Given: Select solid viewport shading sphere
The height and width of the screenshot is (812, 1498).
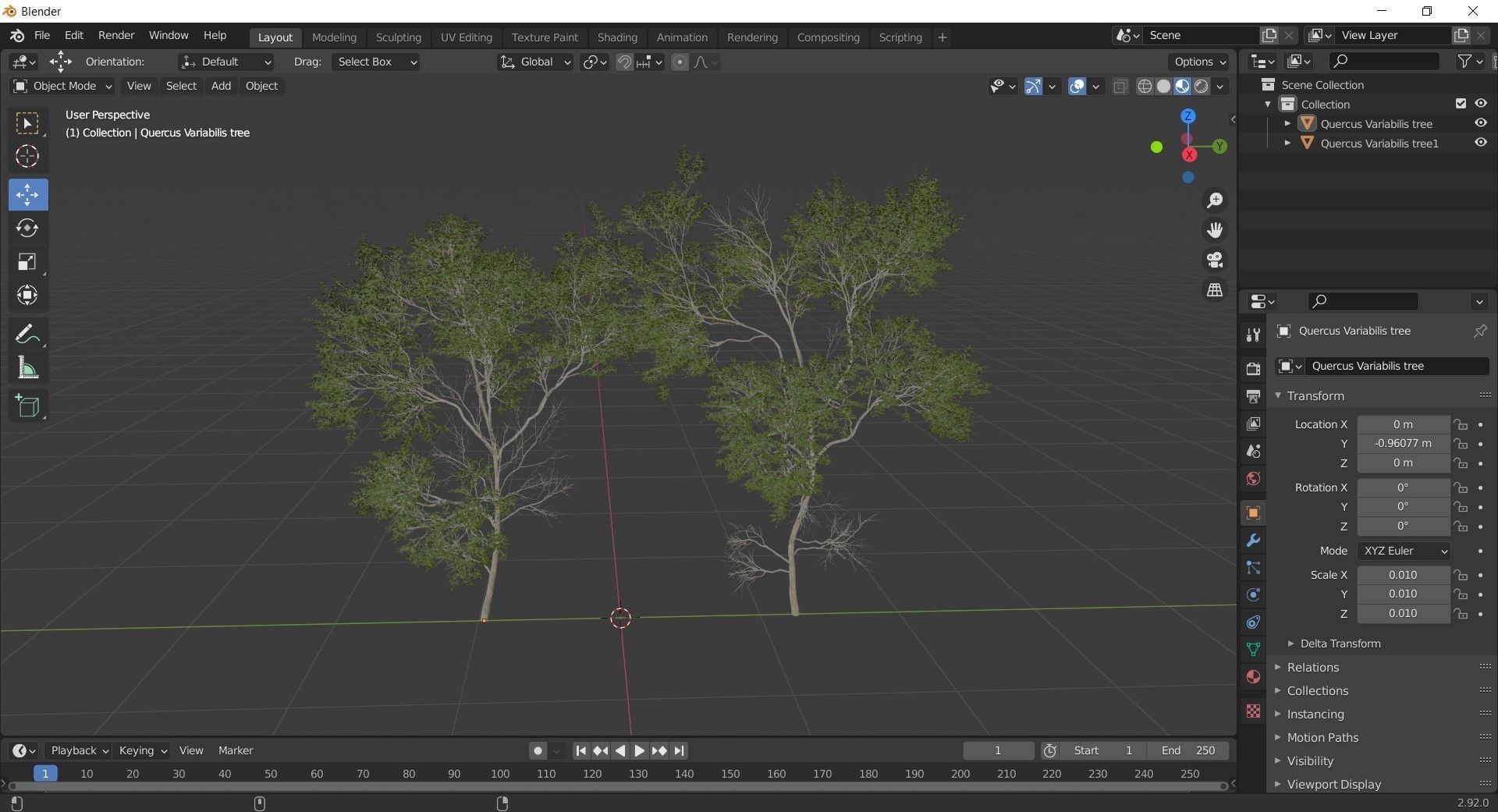Looking at the screenshot, I should click(x=1163, y=86).
